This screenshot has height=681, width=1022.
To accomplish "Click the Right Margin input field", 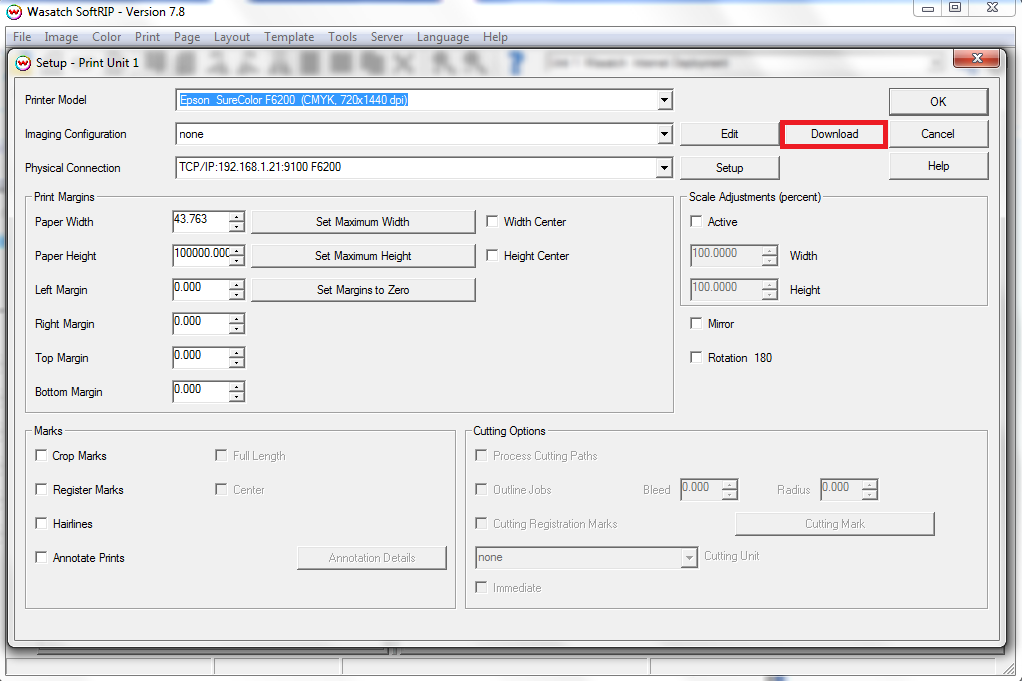I will [201, 323].
